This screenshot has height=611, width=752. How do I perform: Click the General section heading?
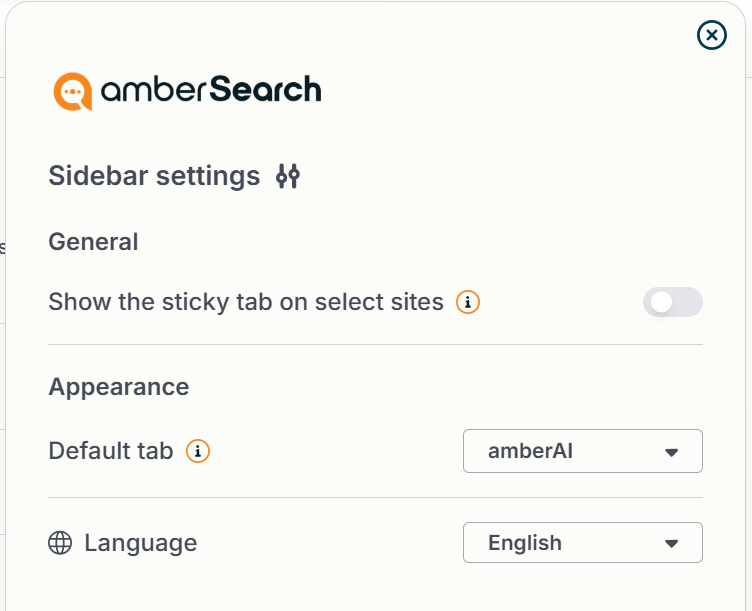point(93,241)
